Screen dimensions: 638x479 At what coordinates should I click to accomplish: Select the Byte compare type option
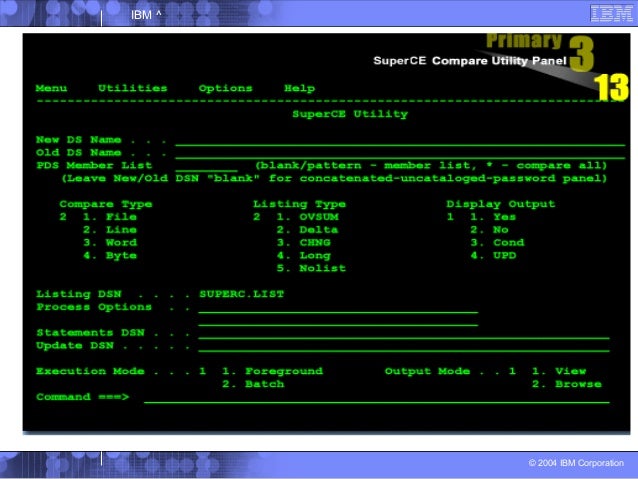(110, 256)
